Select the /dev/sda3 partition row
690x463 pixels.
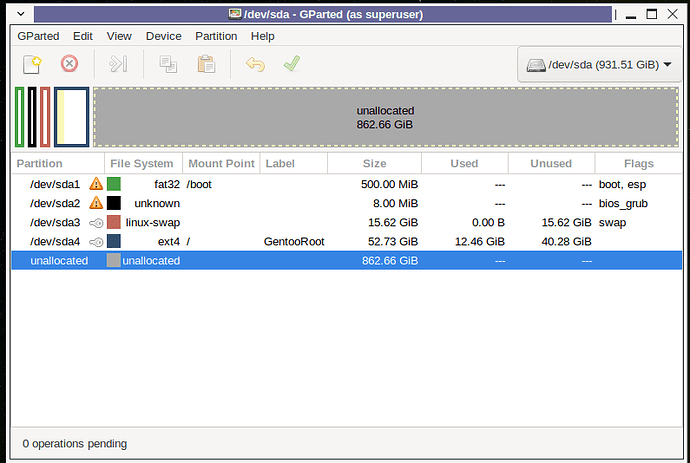click(347, 222)
